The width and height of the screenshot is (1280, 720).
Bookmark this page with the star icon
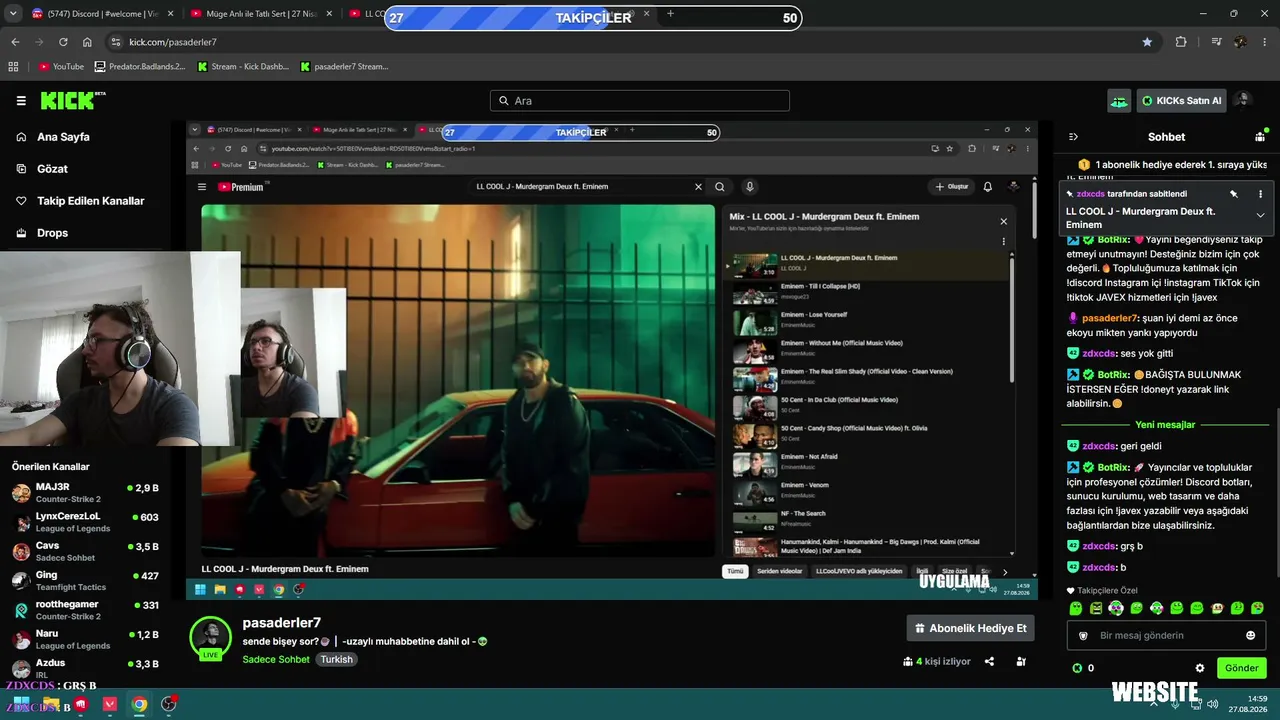pyautogui.click(x=1147, y=42)
